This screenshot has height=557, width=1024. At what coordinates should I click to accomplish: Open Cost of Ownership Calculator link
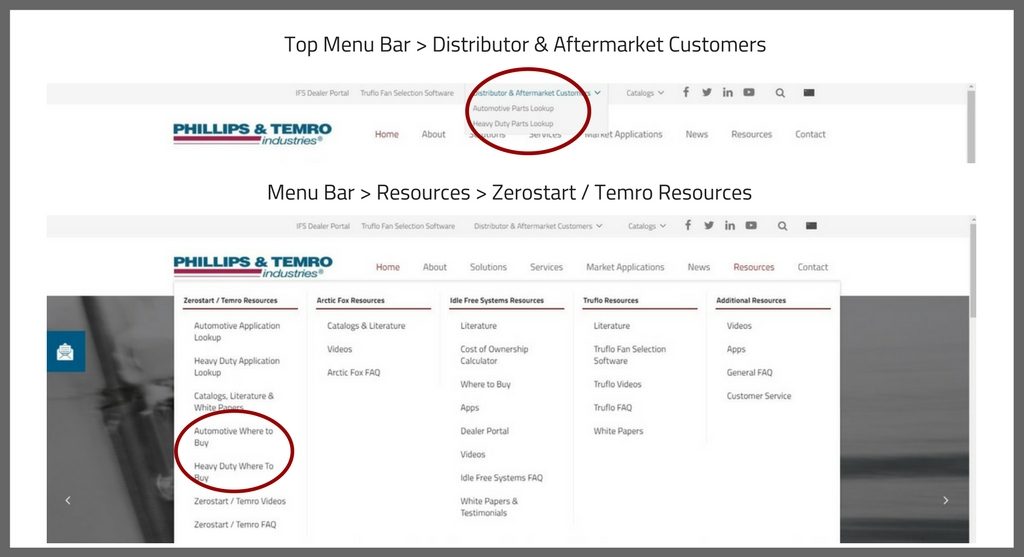tap(494, 355)
